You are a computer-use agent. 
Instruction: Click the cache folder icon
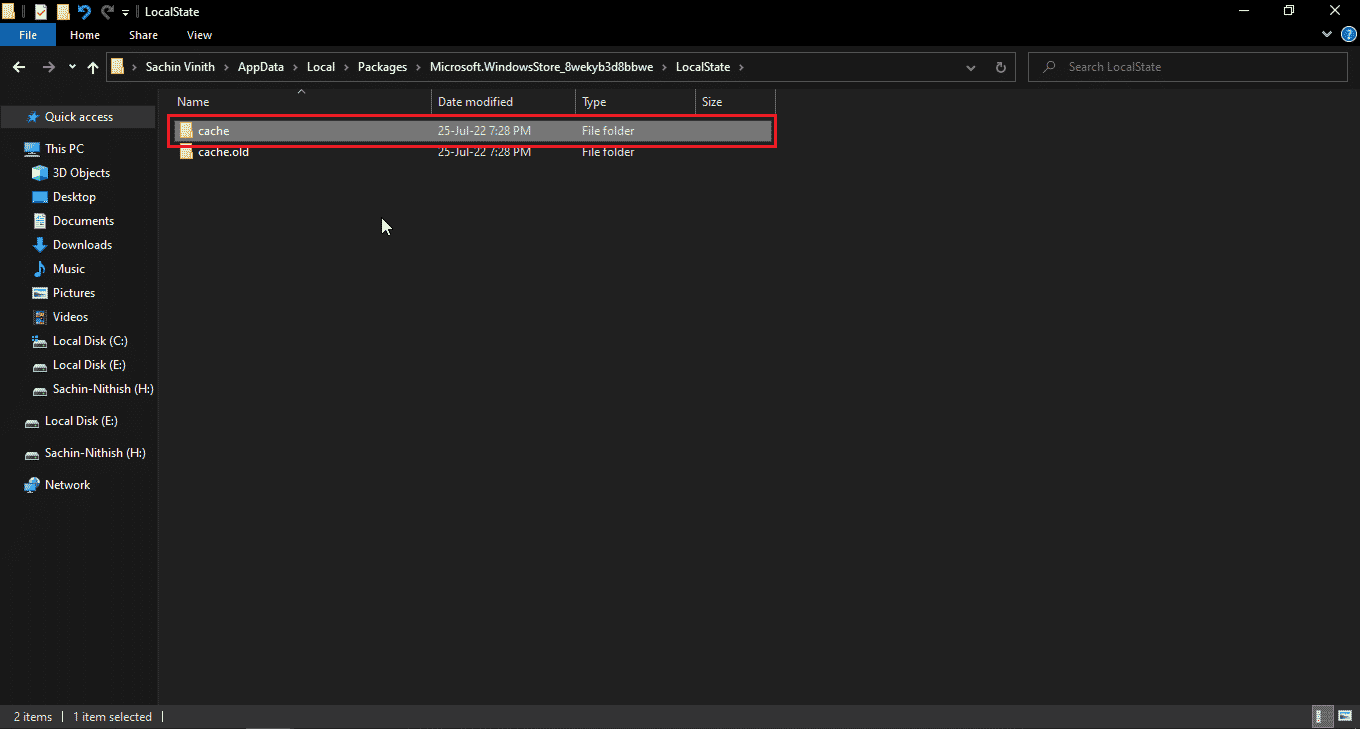(x=186, y=130)
